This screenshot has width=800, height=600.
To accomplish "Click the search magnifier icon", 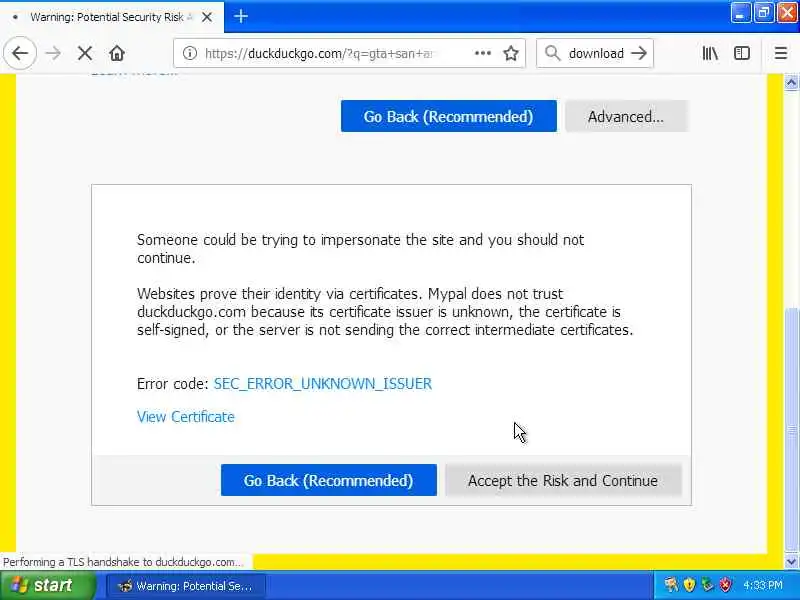I will (552, 53).
